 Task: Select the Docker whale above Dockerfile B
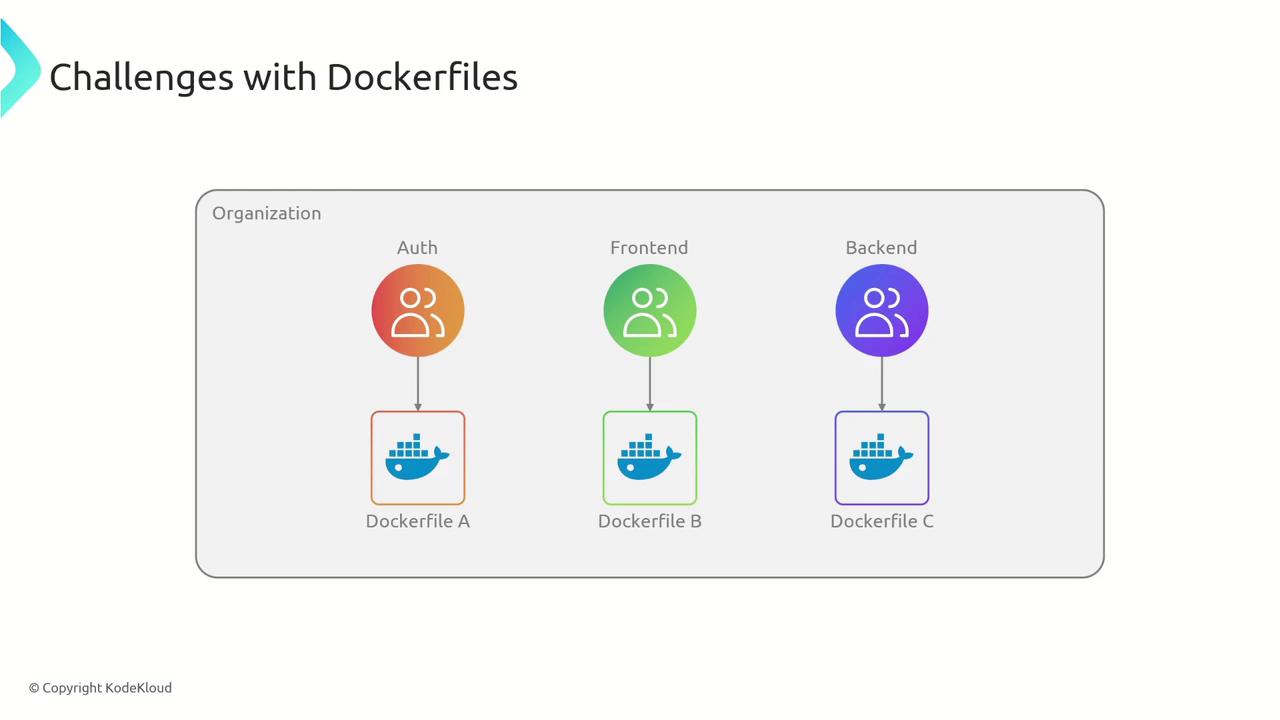pyautogui.click(x=650, y=458)
